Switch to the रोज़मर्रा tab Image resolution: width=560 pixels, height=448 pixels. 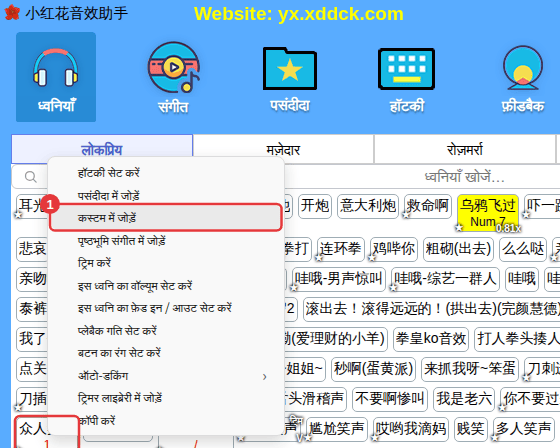pyautogui.click(x=465, y=149)
